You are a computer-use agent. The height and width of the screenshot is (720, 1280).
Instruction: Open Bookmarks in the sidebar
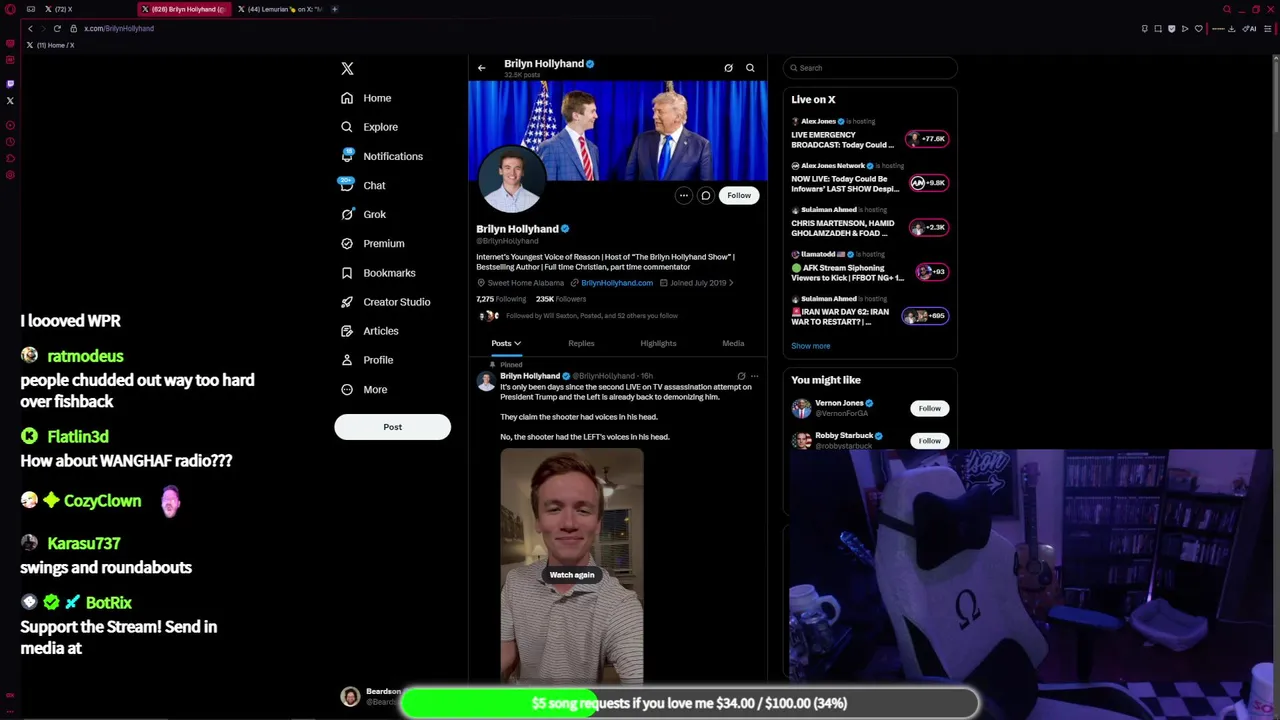click(378, 272)
